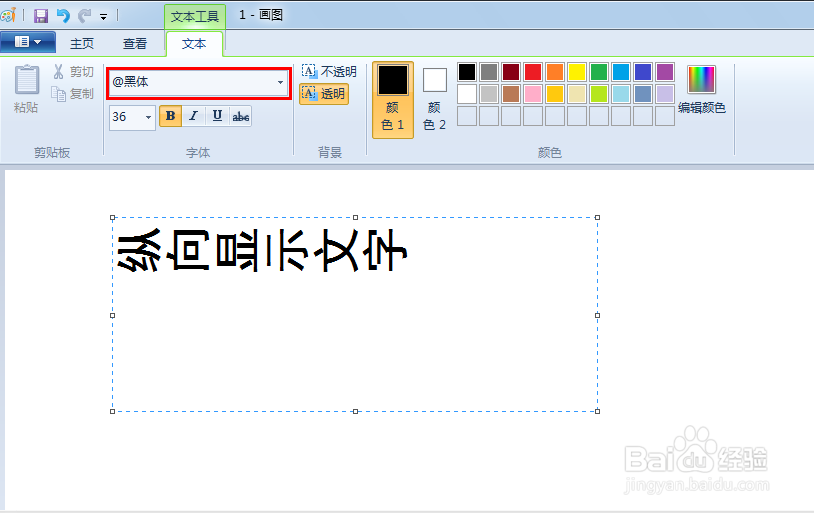Click the right-middle handle of the text box
Image resolution: width=814 pixels, height=513 pixels.
point(598,315)
